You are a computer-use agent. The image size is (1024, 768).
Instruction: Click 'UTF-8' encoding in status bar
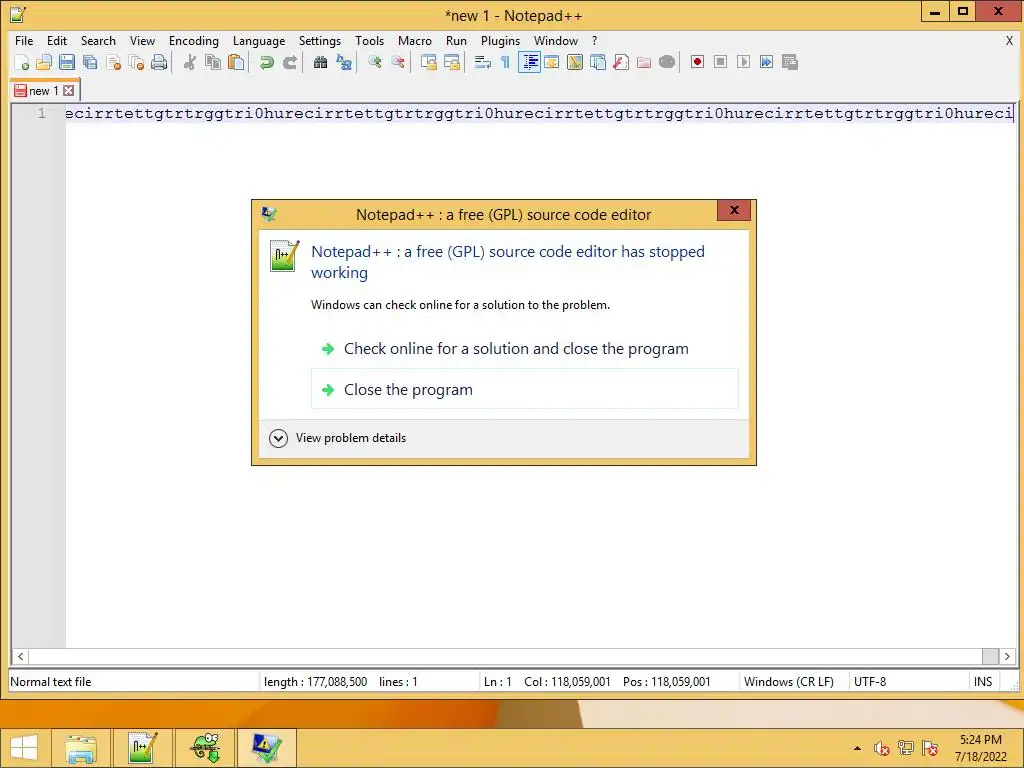tap(870, 682)
